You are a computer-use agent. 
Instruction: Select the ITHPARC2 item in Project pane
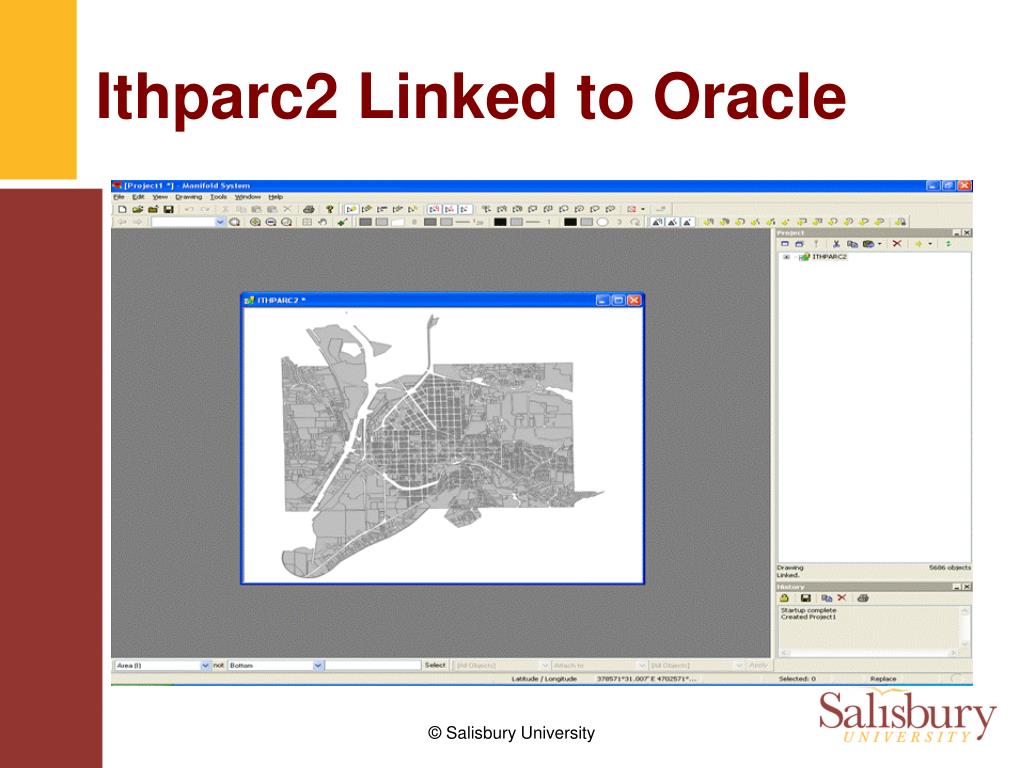point(829,257)
